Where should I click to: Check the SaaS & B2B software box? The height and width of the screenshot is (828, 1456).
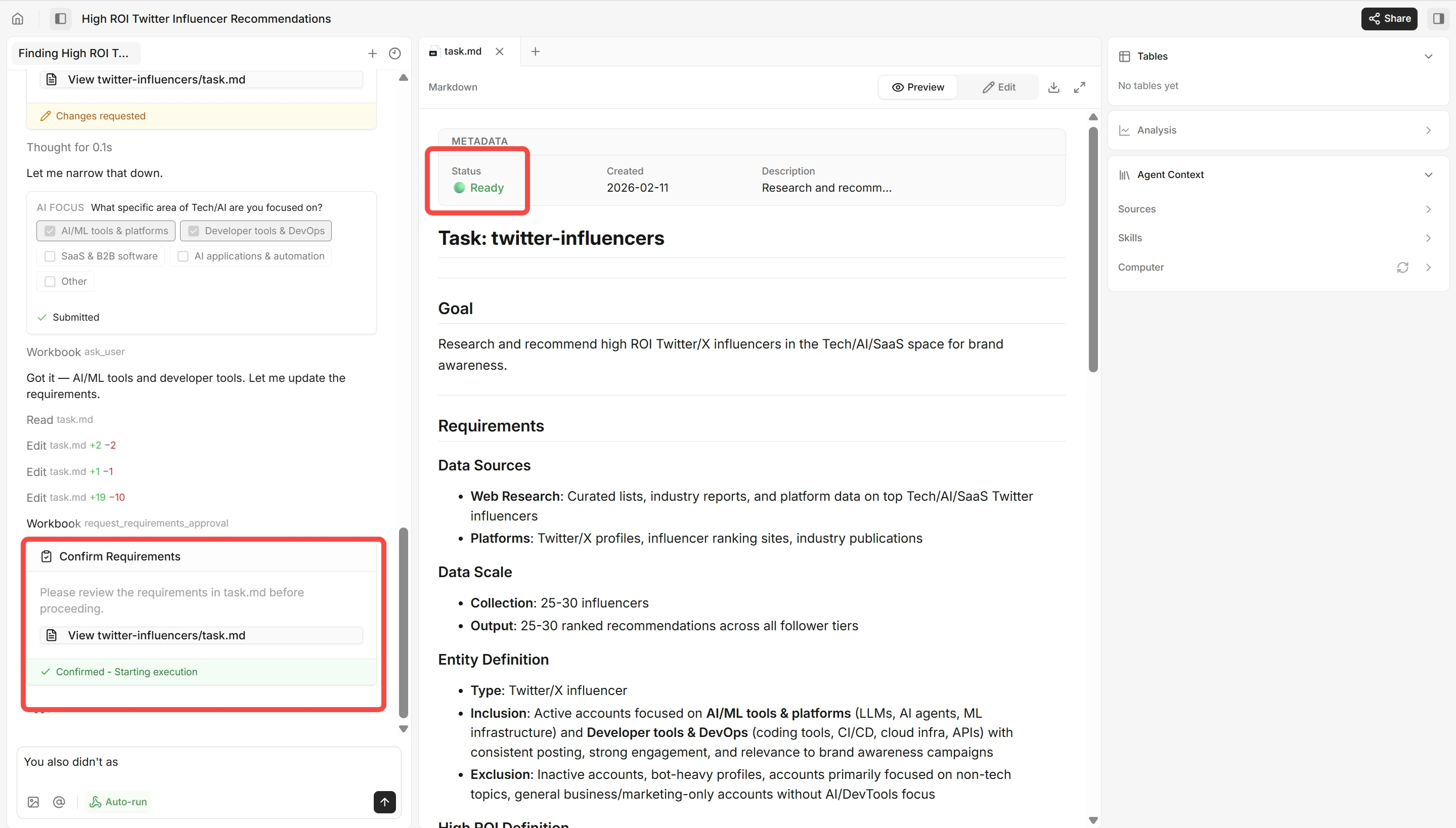[x=50, y=256]
